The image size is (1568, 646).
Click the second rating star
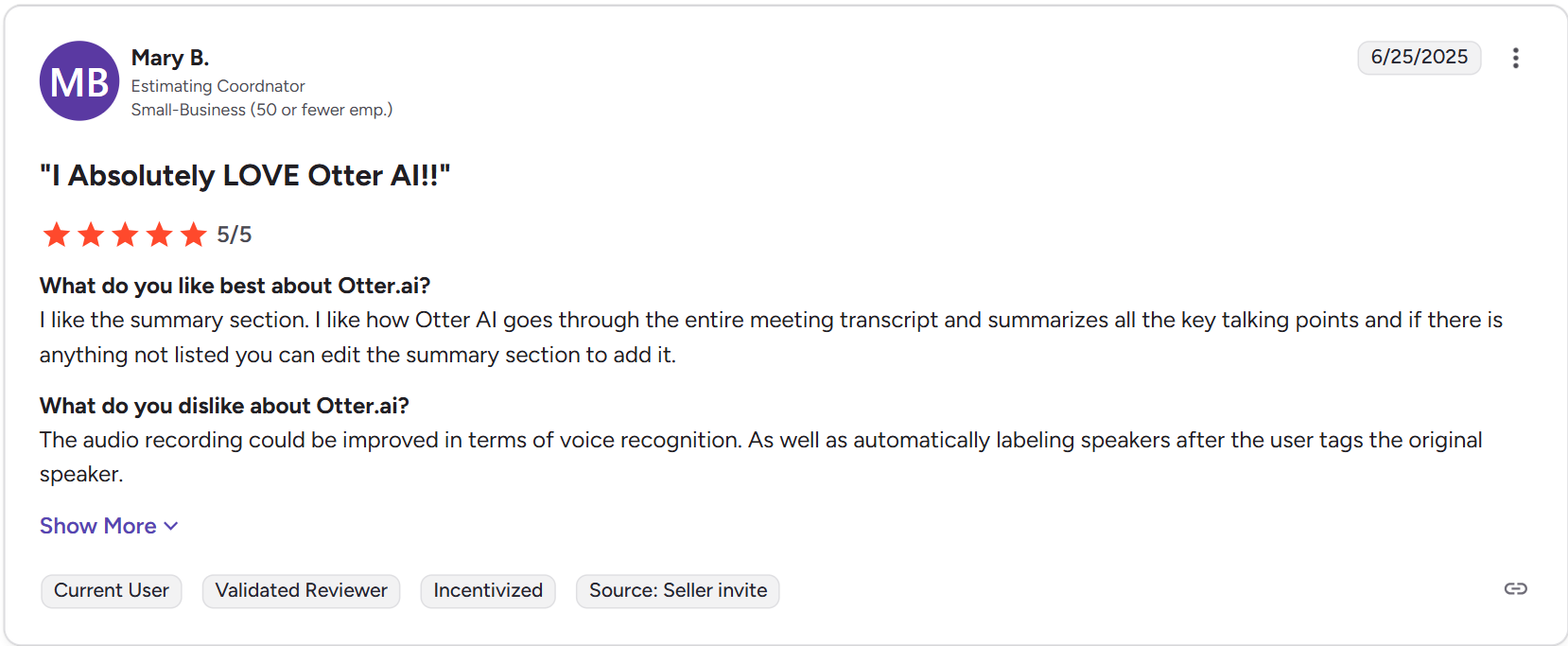click(x=91, y=235)
